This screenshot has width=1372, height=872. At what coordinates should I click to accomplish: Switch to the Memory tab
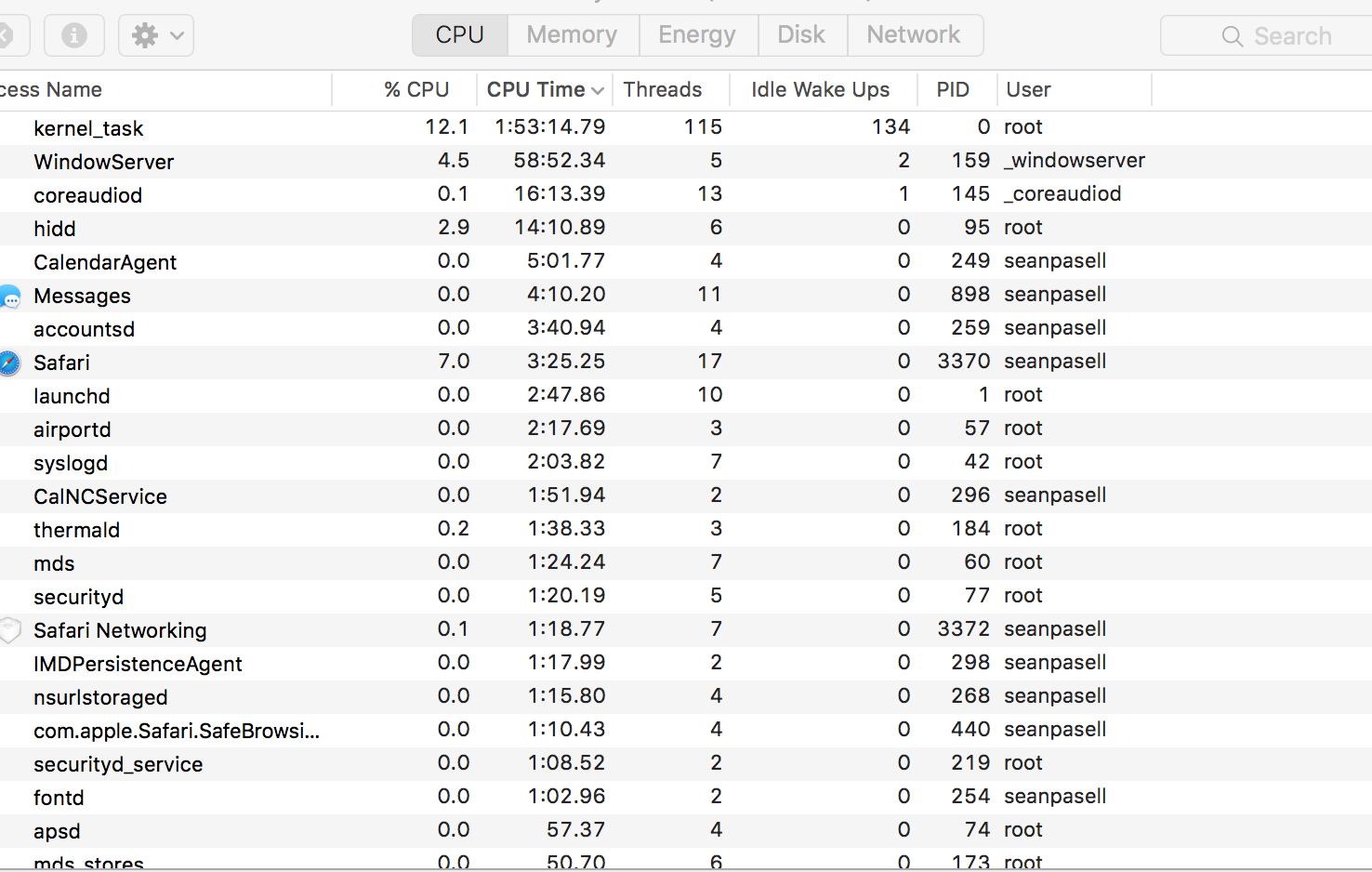(573, 34)
